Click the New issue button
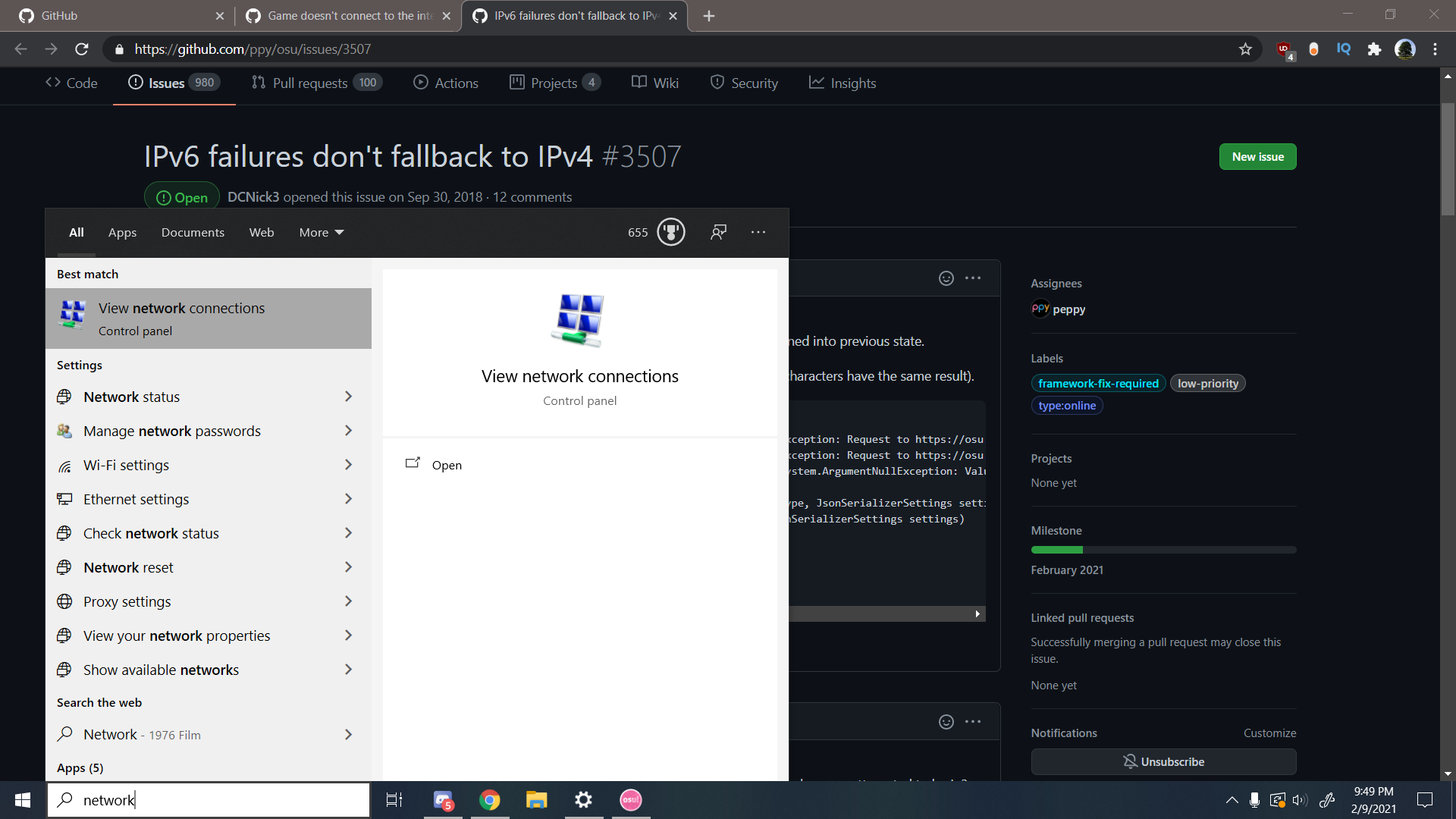 [1257, 156]
